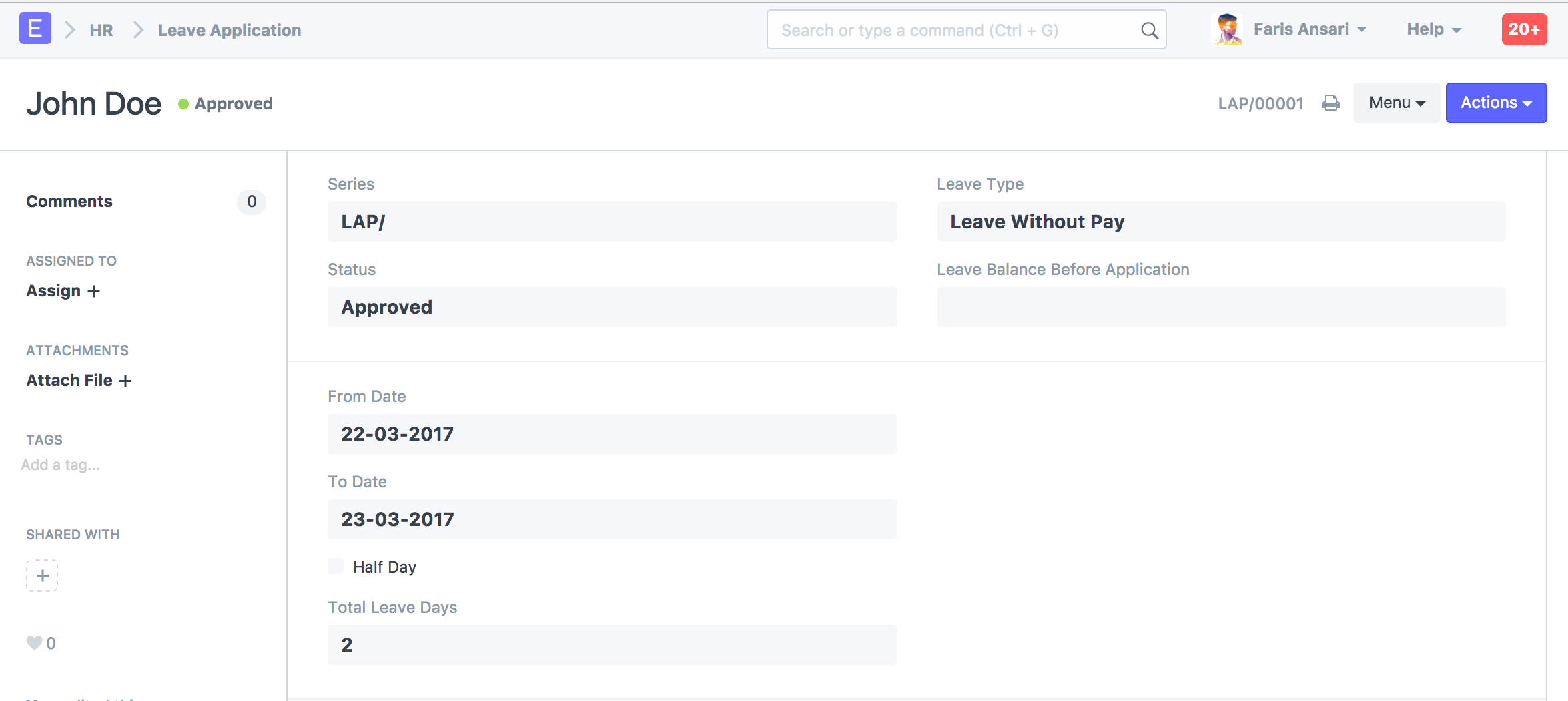Open the Actions dropdown
Screen dimensions: 1568x701
[1496, 103]
